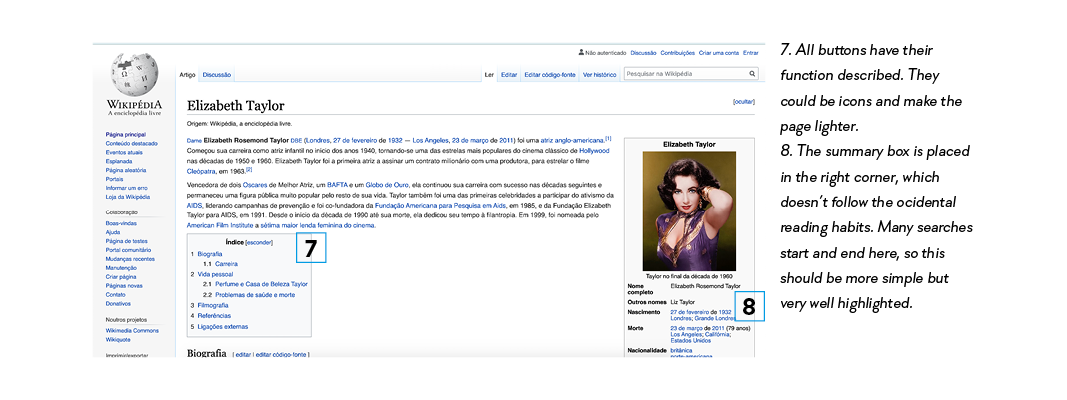The height and width of the screenshot is (400, 1067).
Task: Jump to Filmografia in the Índice
Action: coord(213,305)
